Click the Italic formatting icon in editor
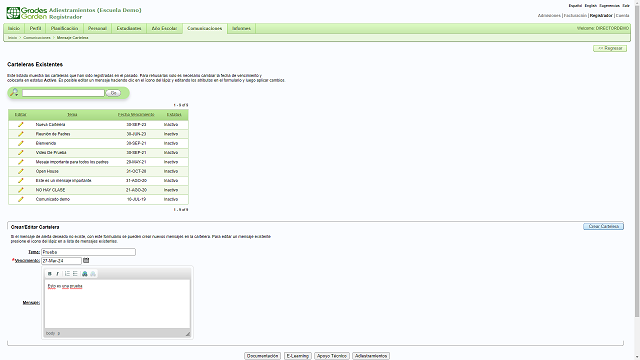 pos(58,274)
